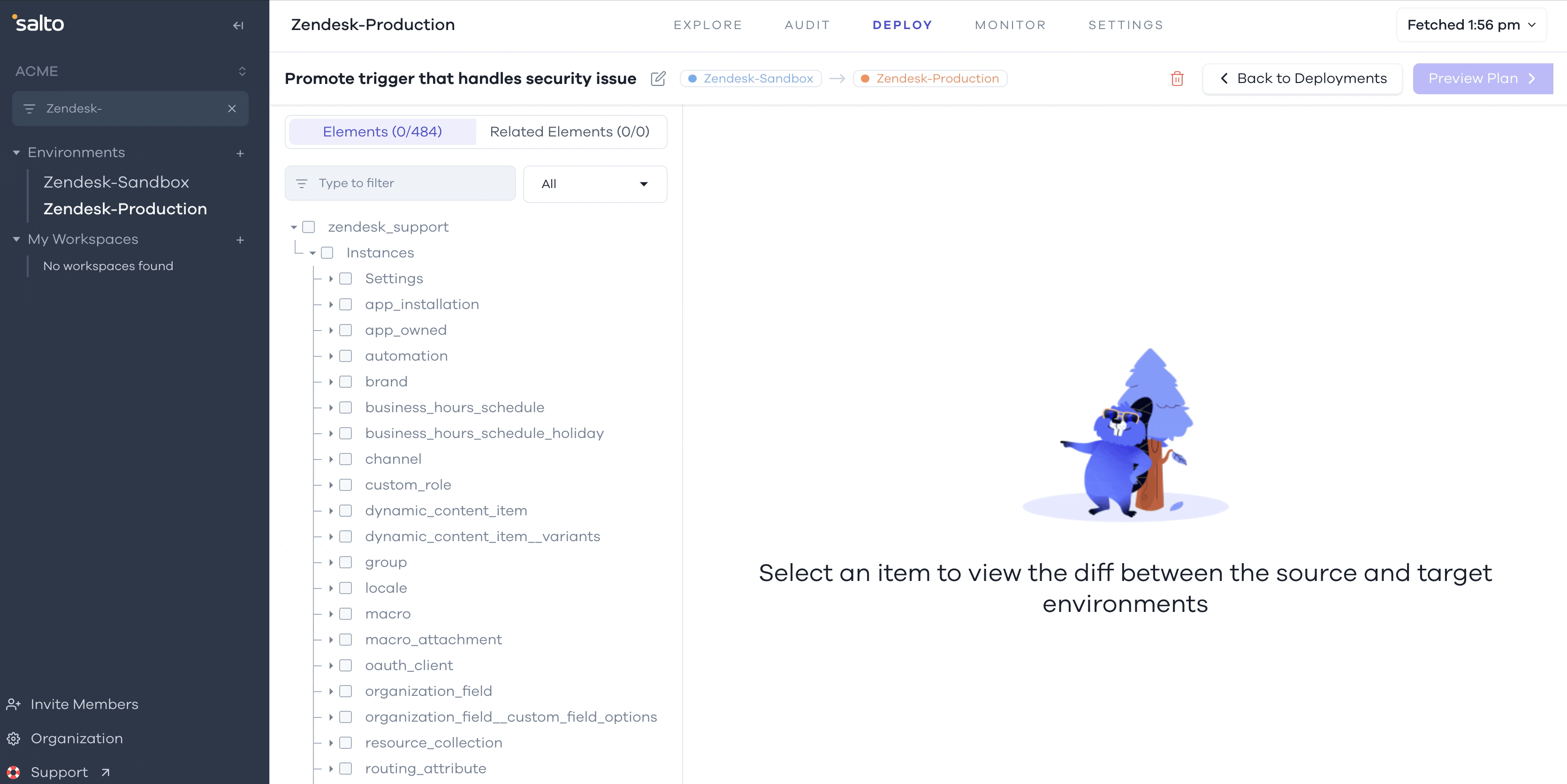Screen dimensions: 1567x784
Task: Open the Fetched 1:56 pm dropdown
Action: [x=1471, y=25]
